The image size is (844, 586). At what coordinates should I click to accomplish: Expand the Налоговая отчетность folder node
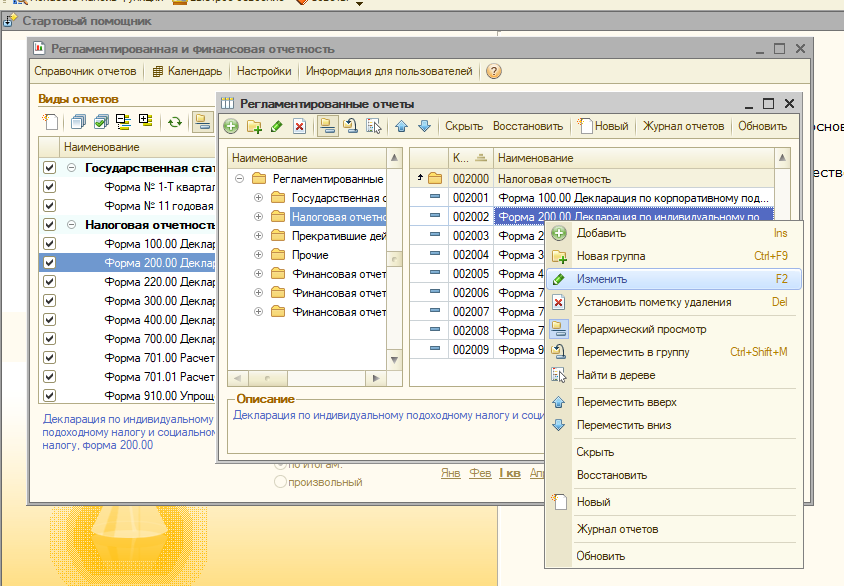coord(258,216)
